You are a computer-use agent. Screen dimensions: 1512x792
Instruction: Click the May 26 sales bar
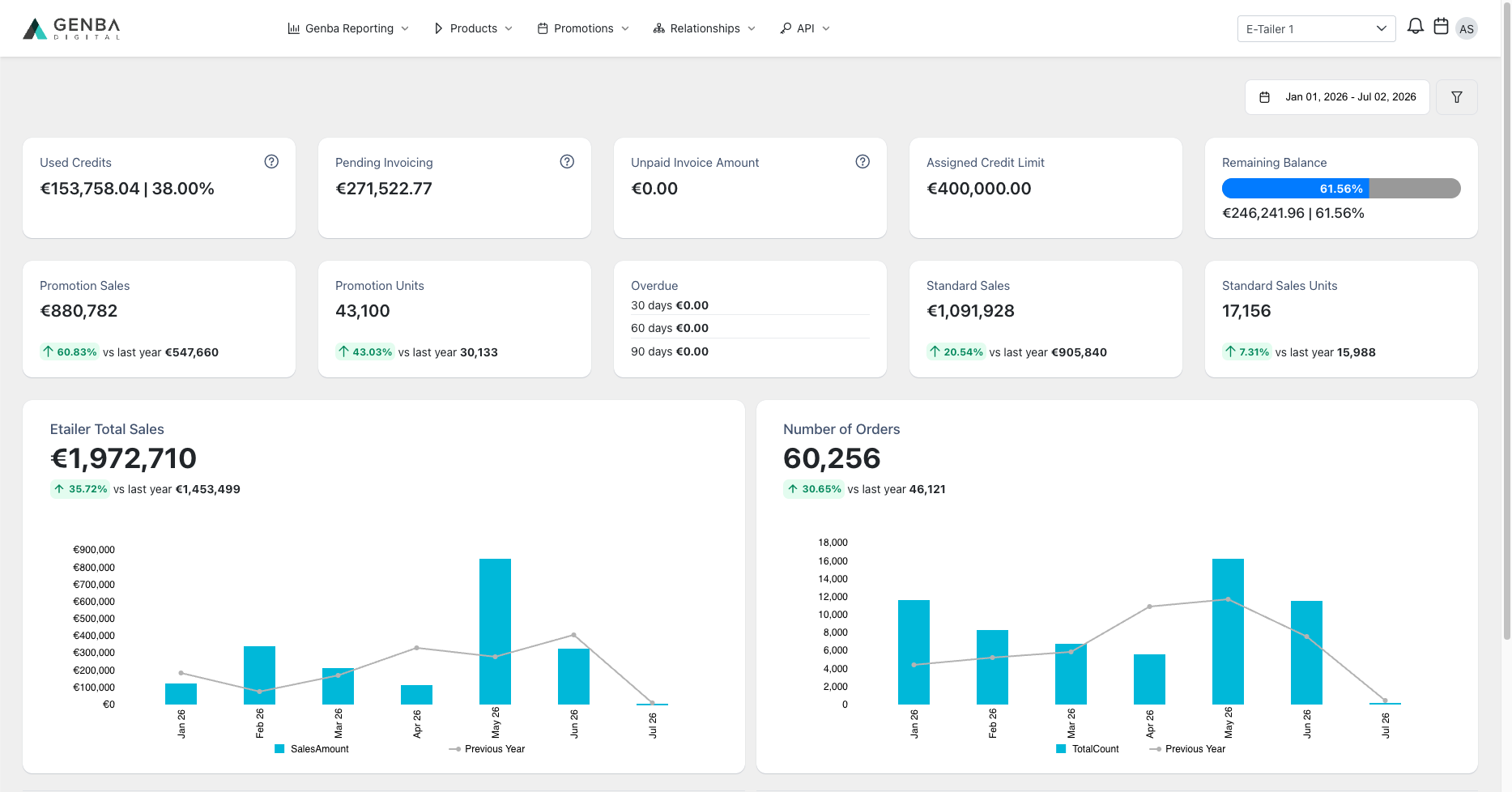(x=495, y=632)
